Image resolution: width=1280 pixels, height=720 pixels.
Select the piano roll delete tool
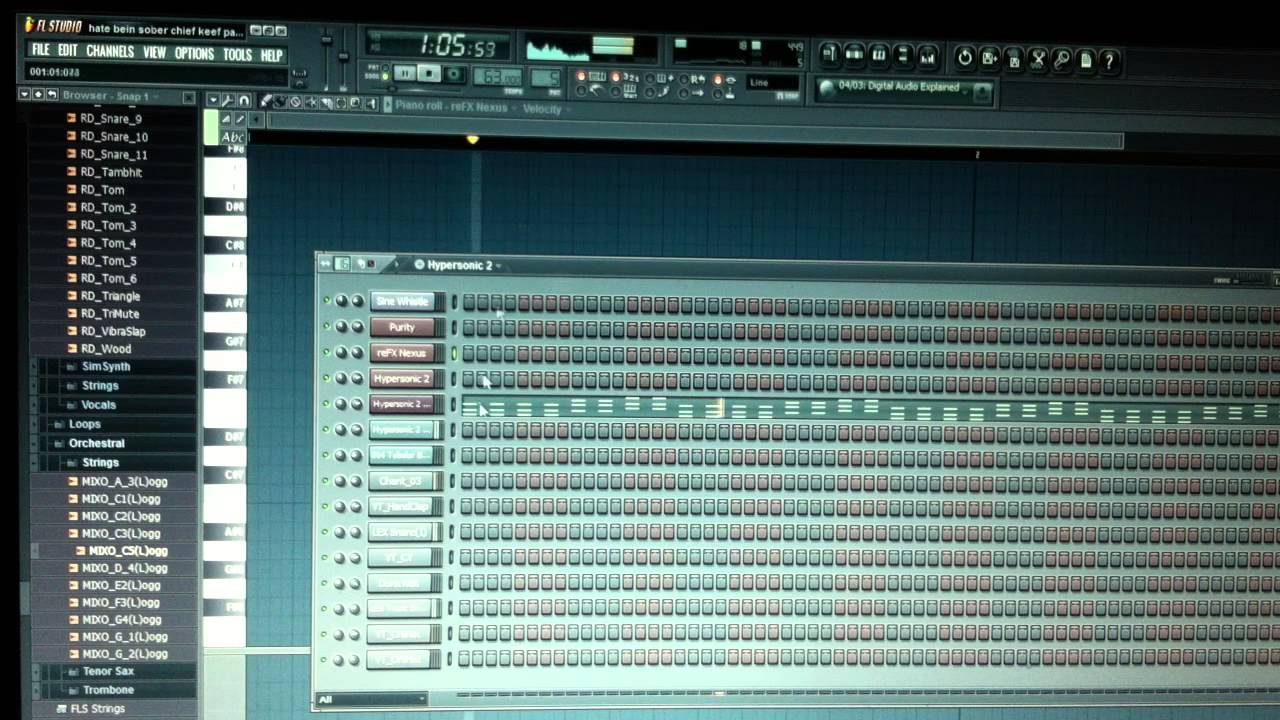(295, 102)
